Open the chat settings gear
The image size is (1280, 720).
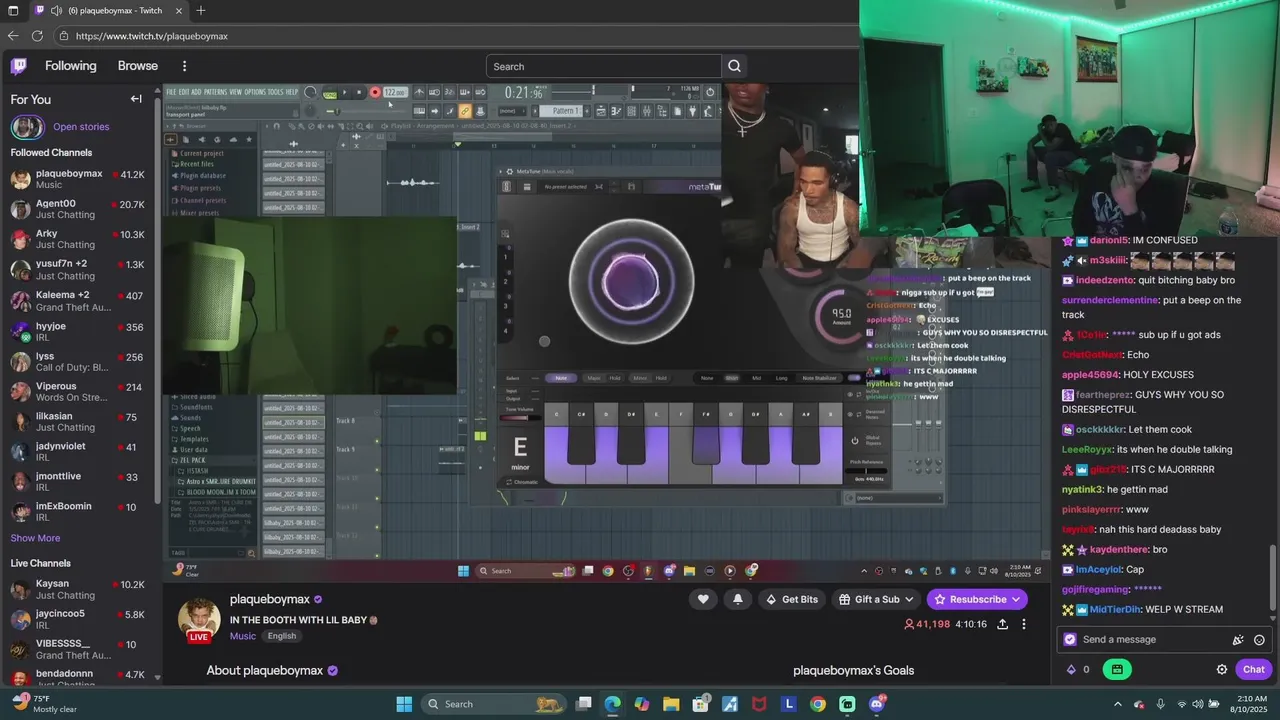[x=1222, y=669]
